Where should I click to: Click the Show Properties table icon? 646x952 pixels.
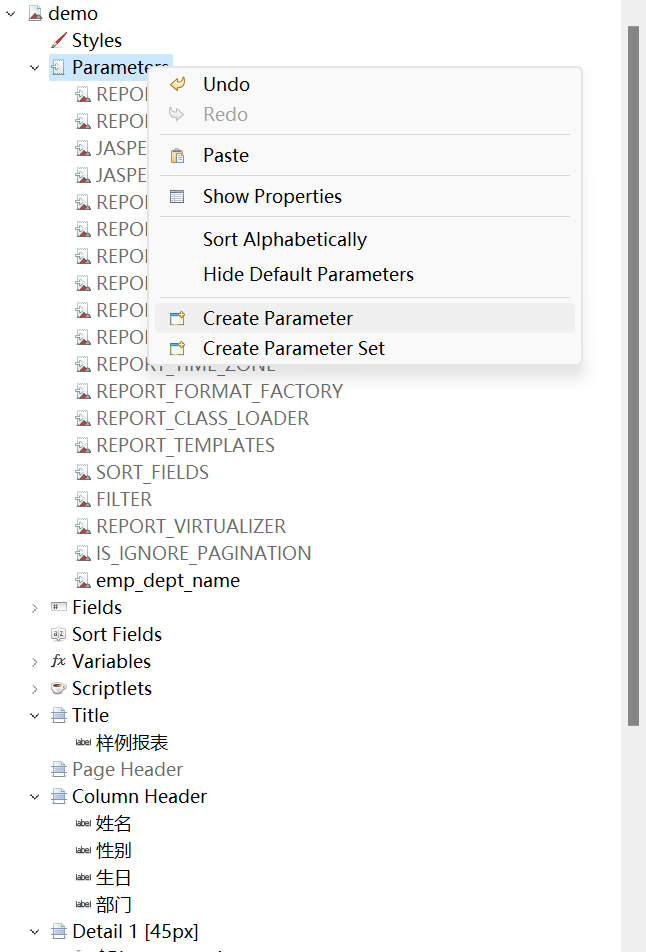[177, 197]
